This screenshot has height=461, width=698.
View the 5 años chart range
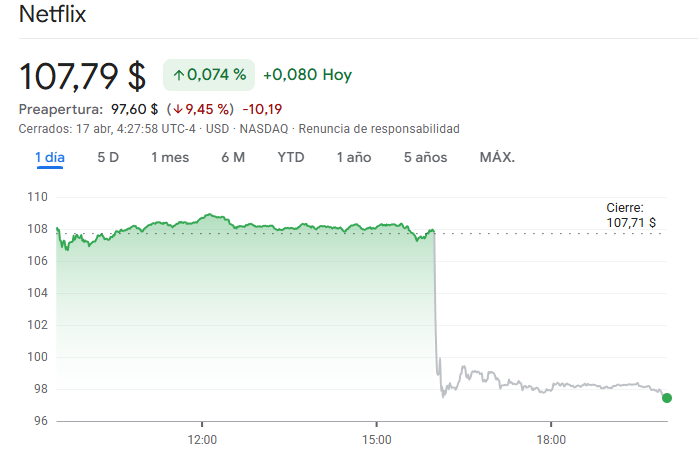click(425, 157)
